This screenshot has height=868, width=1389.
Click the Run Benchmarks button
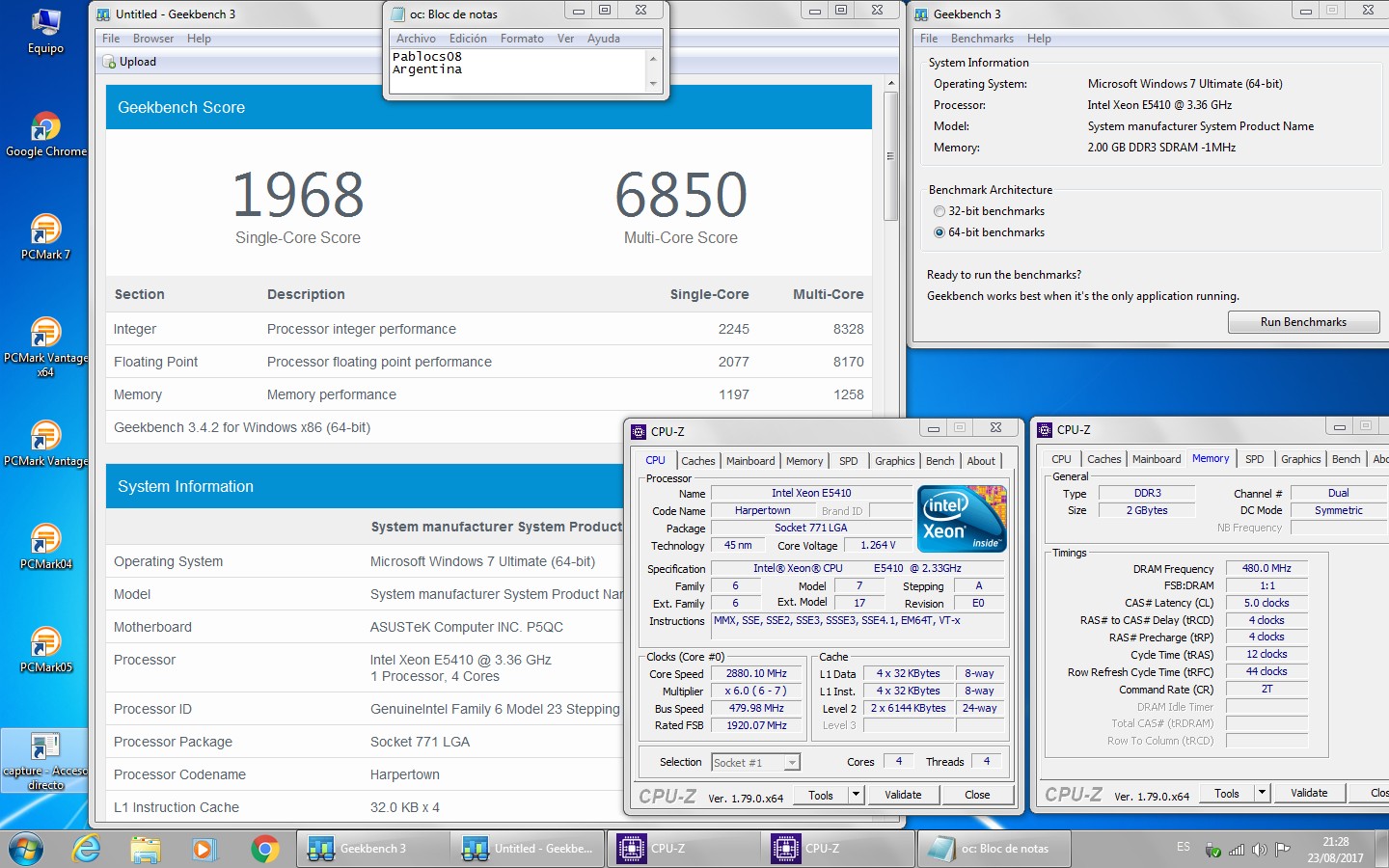[1303, 322]
